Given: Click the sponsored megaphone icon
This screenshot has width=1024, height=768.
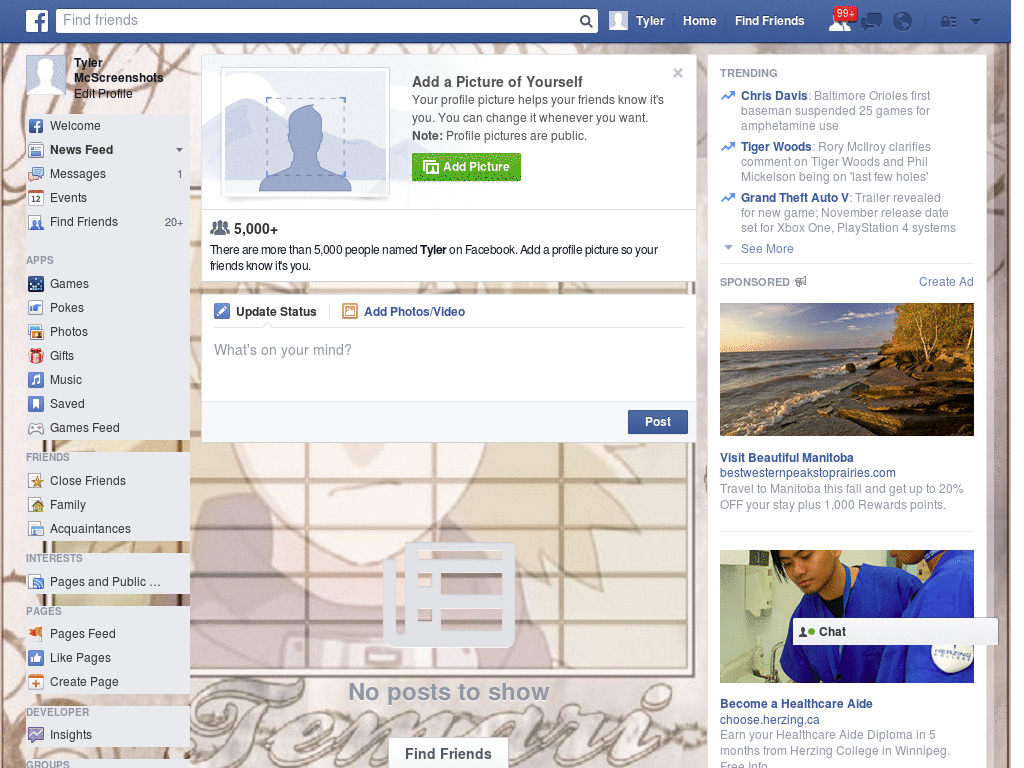Looking at the screenshot, I should pyautogui.click(x=801, y=281).
